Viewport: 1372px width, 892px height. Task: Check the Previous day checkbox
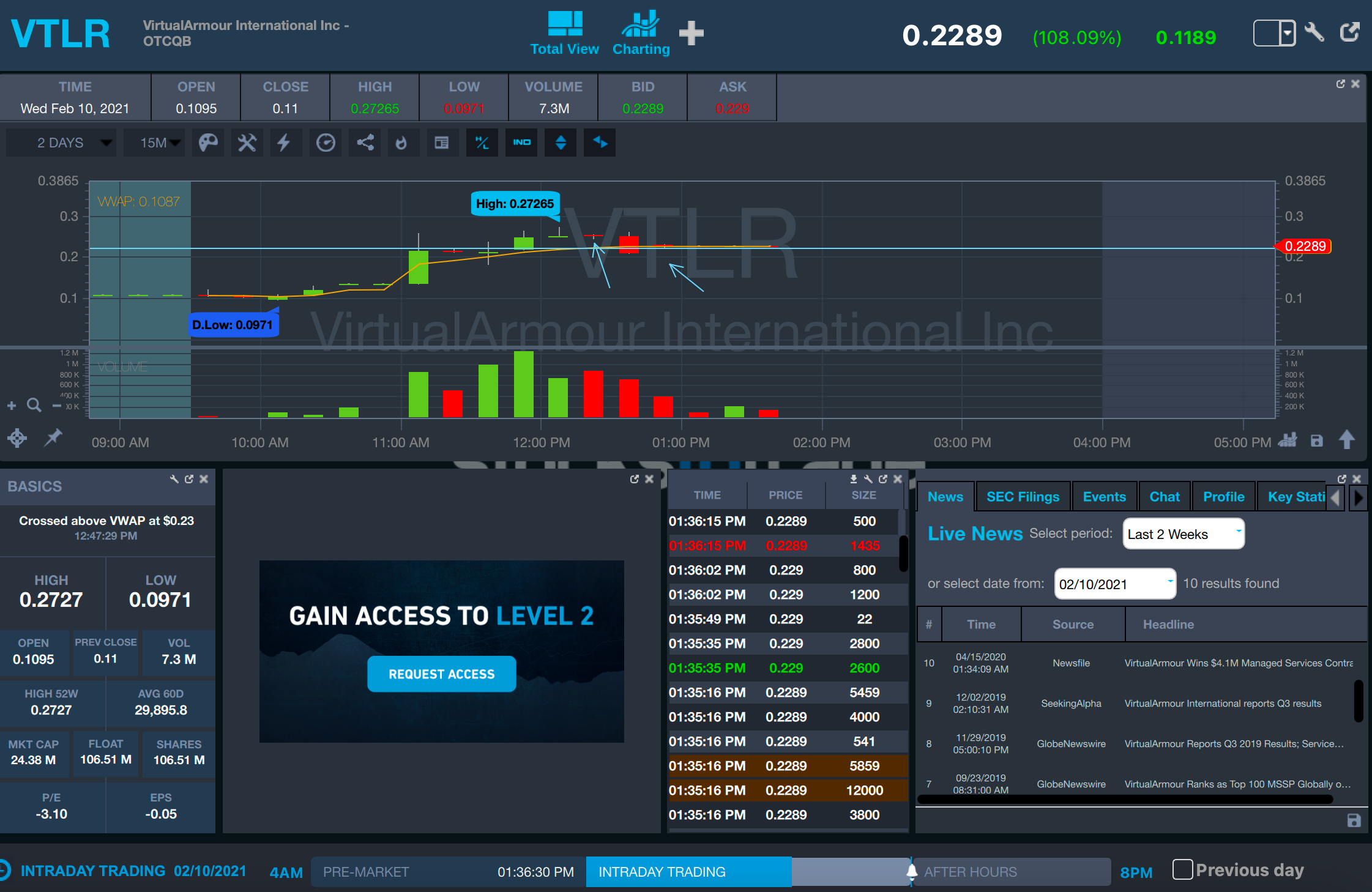coord(1182,869)
